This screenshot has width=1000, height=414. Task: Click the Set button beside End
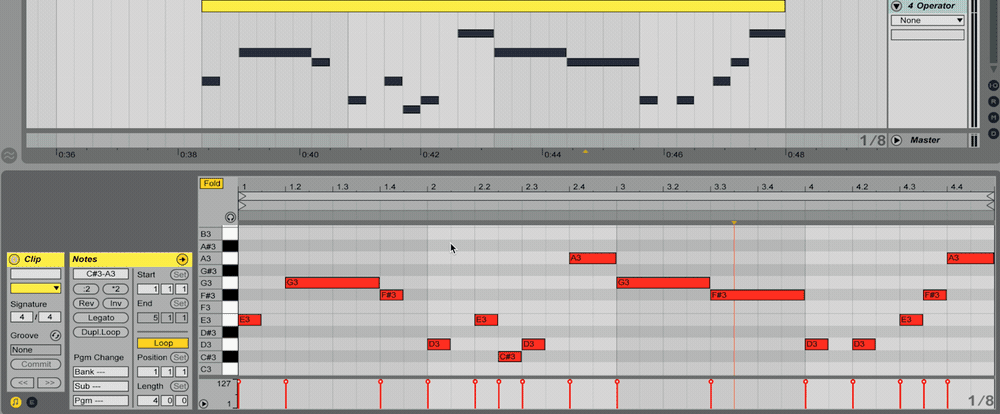tap(179, 304)
